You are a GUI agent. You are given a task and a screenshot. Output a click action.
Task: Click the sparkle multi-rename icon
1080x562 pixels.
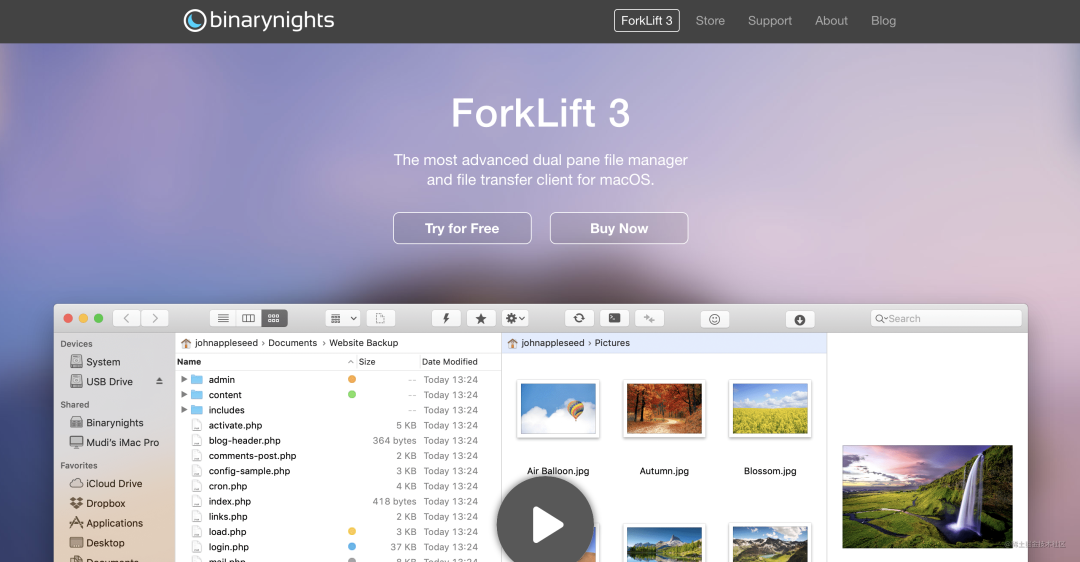[649, 318]
